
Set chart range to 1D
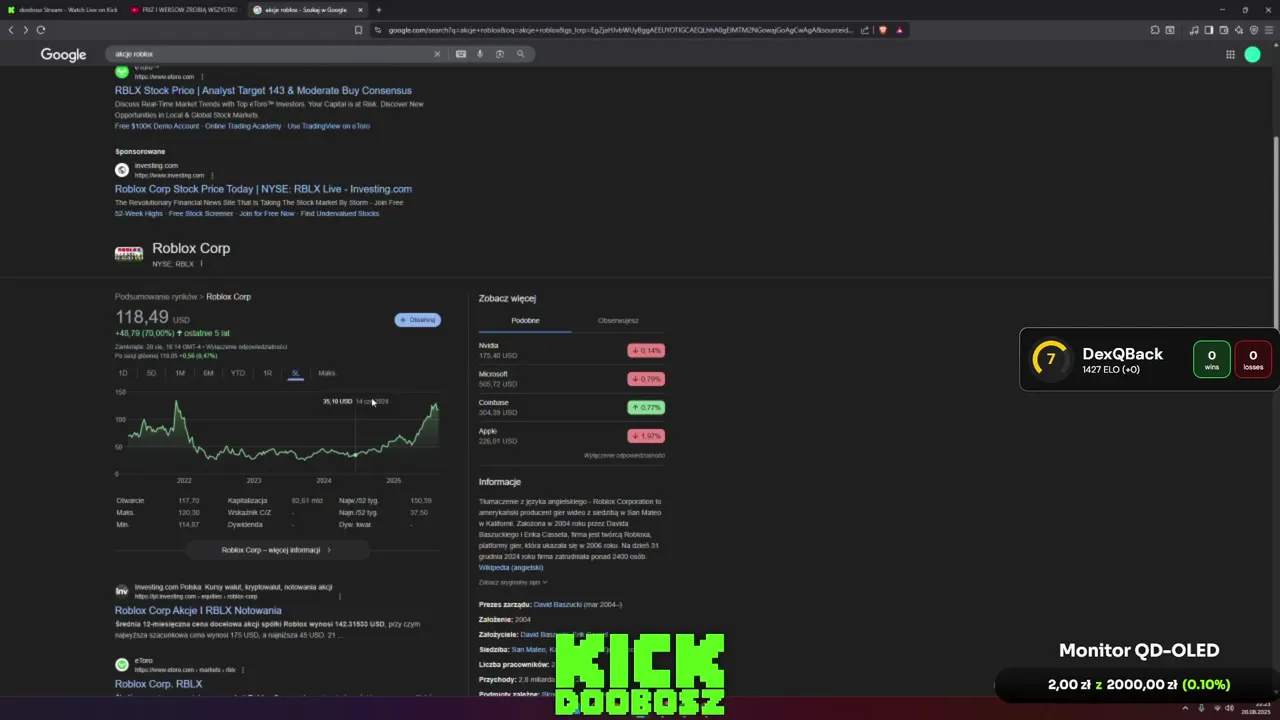123,373
